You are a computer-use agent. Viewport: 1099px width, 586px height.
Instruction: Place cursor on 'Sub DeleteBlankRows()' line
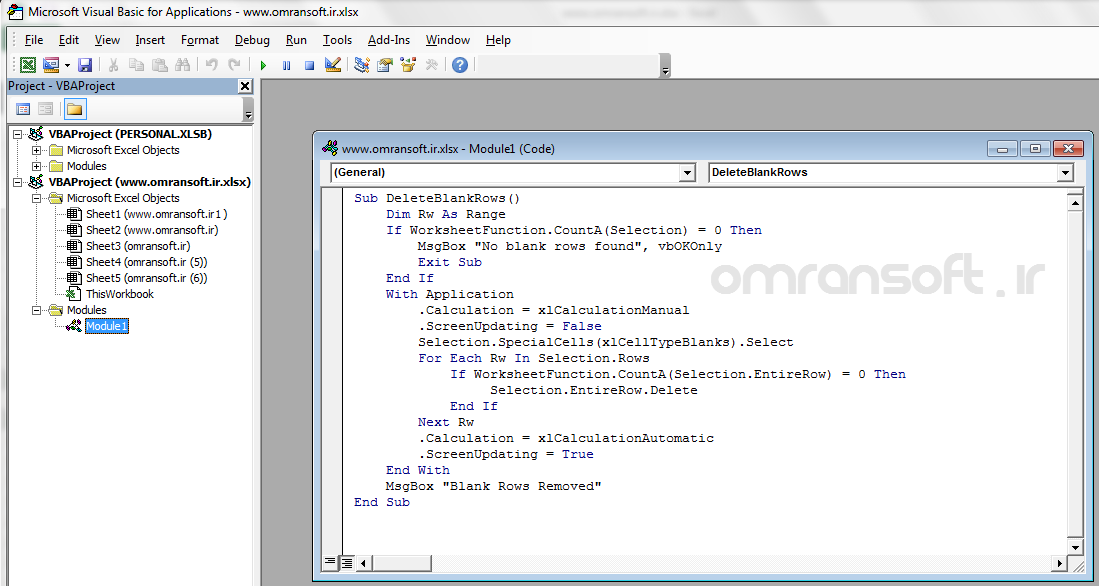tap(437, 198)
